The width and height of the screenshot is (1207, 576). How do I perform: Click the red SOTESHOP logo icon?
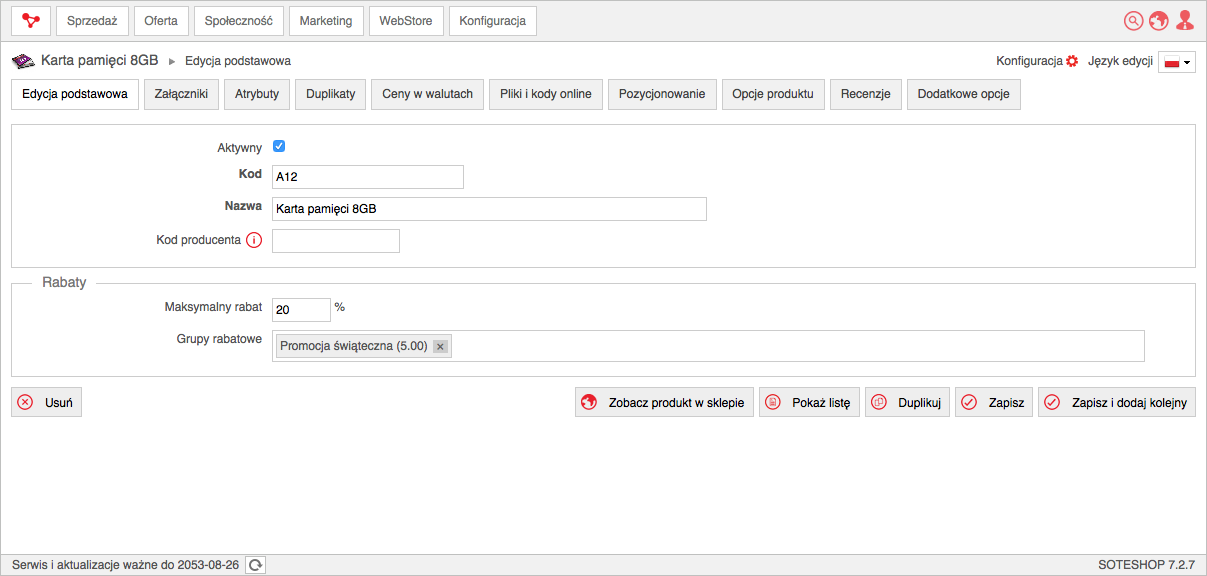[x=31, y=20]
